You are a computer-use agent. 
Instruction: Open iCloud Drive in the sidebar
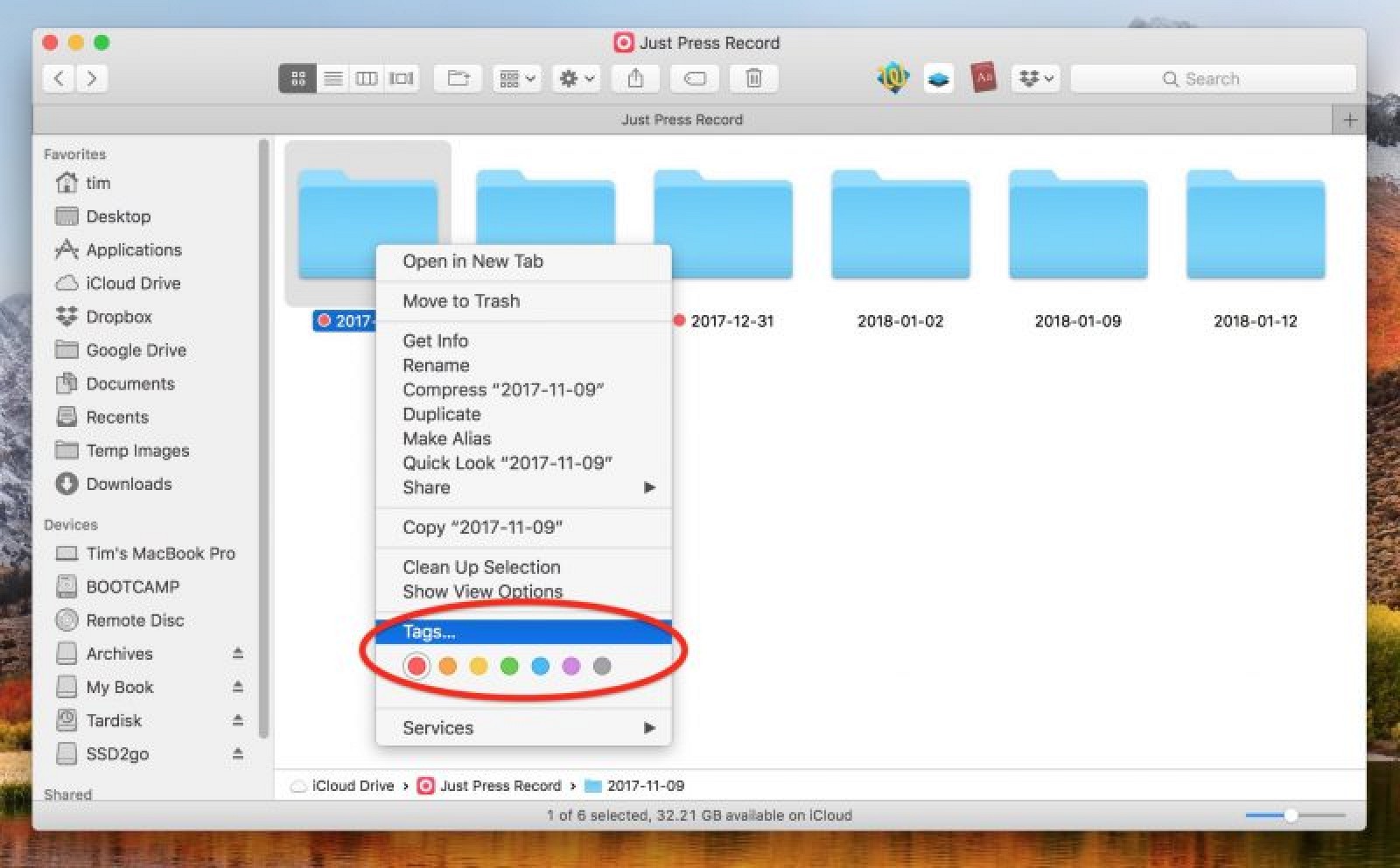coord(133,283)
